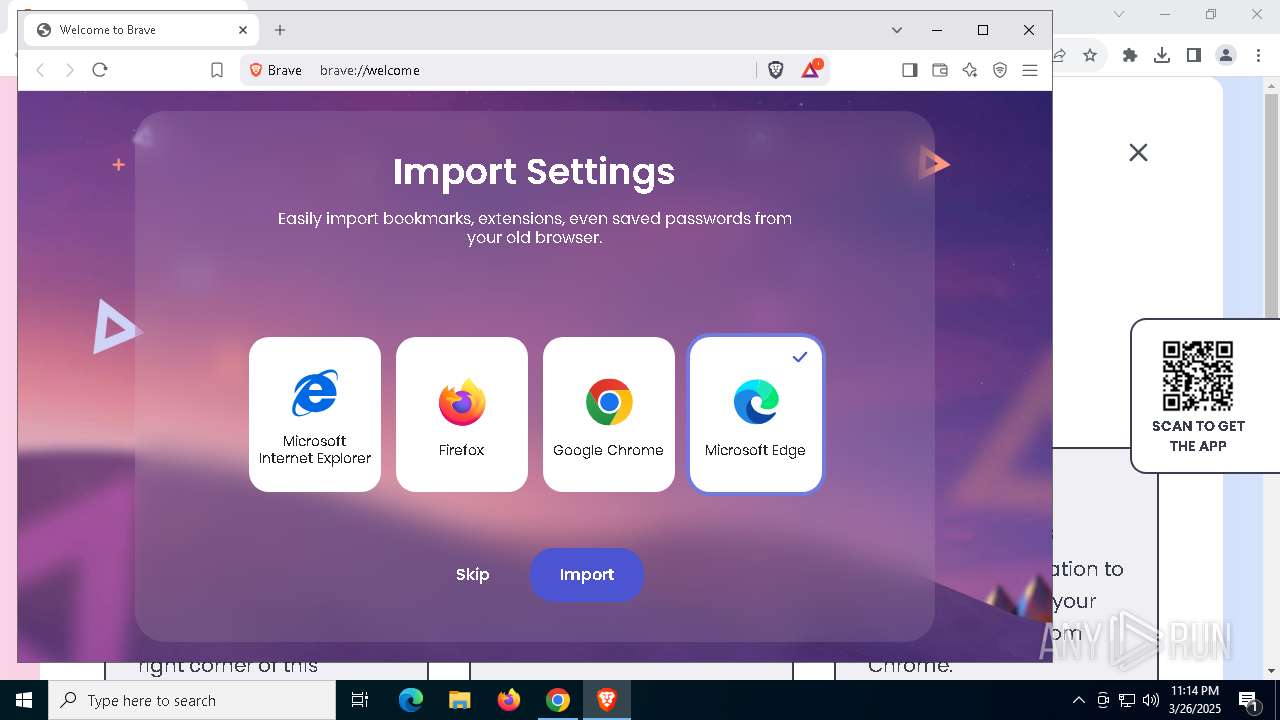
Task: Open a new Brave tab
Action: coord(280,30)
